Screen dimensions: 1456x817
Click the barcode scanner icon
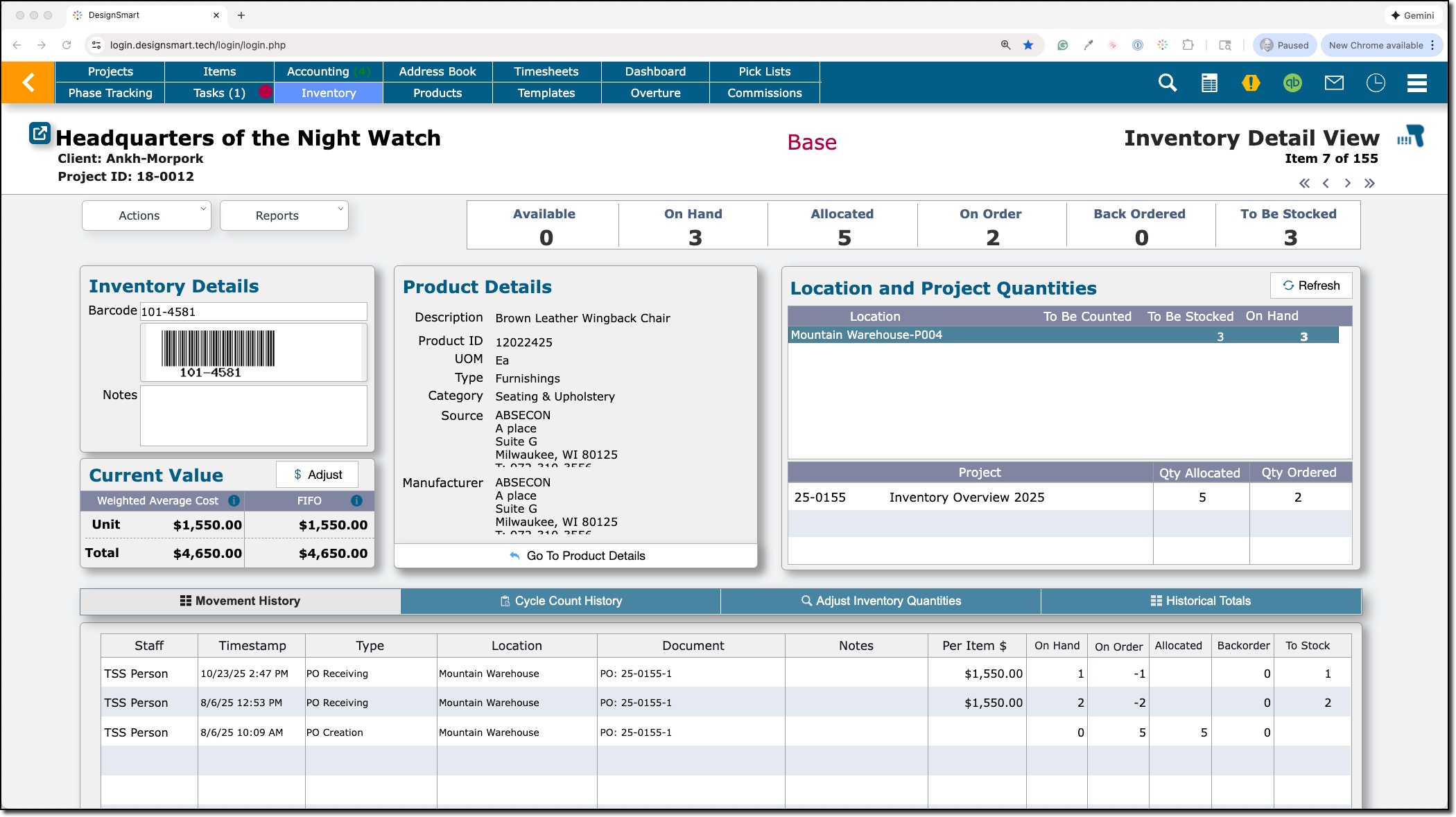click(x=1411, y=136)
